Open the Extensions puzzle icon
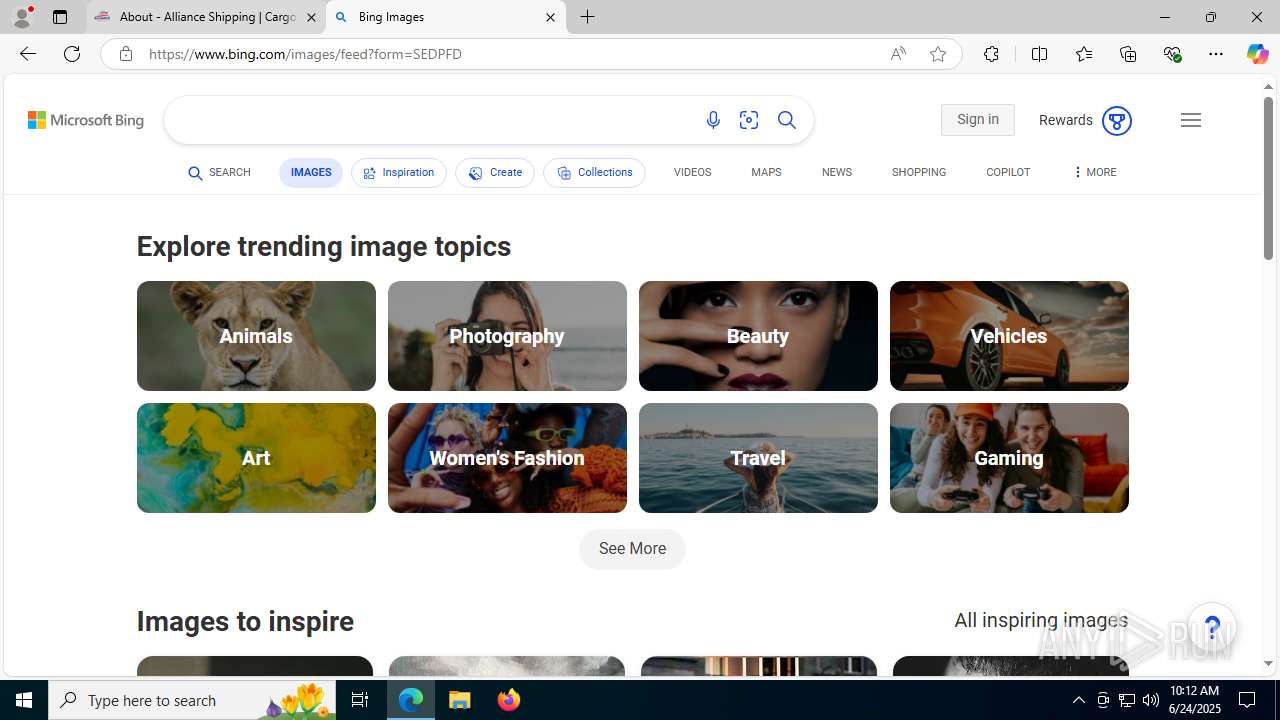Image resolution: width=1280 pixels, height=720 pixels. (991, 54)
